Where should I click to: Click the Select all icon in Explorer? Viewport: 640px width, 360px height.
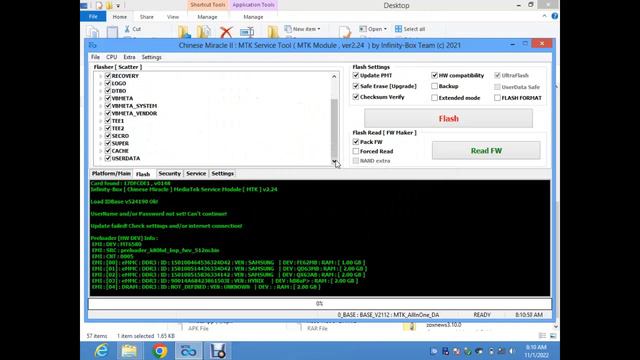click(398, 29)
